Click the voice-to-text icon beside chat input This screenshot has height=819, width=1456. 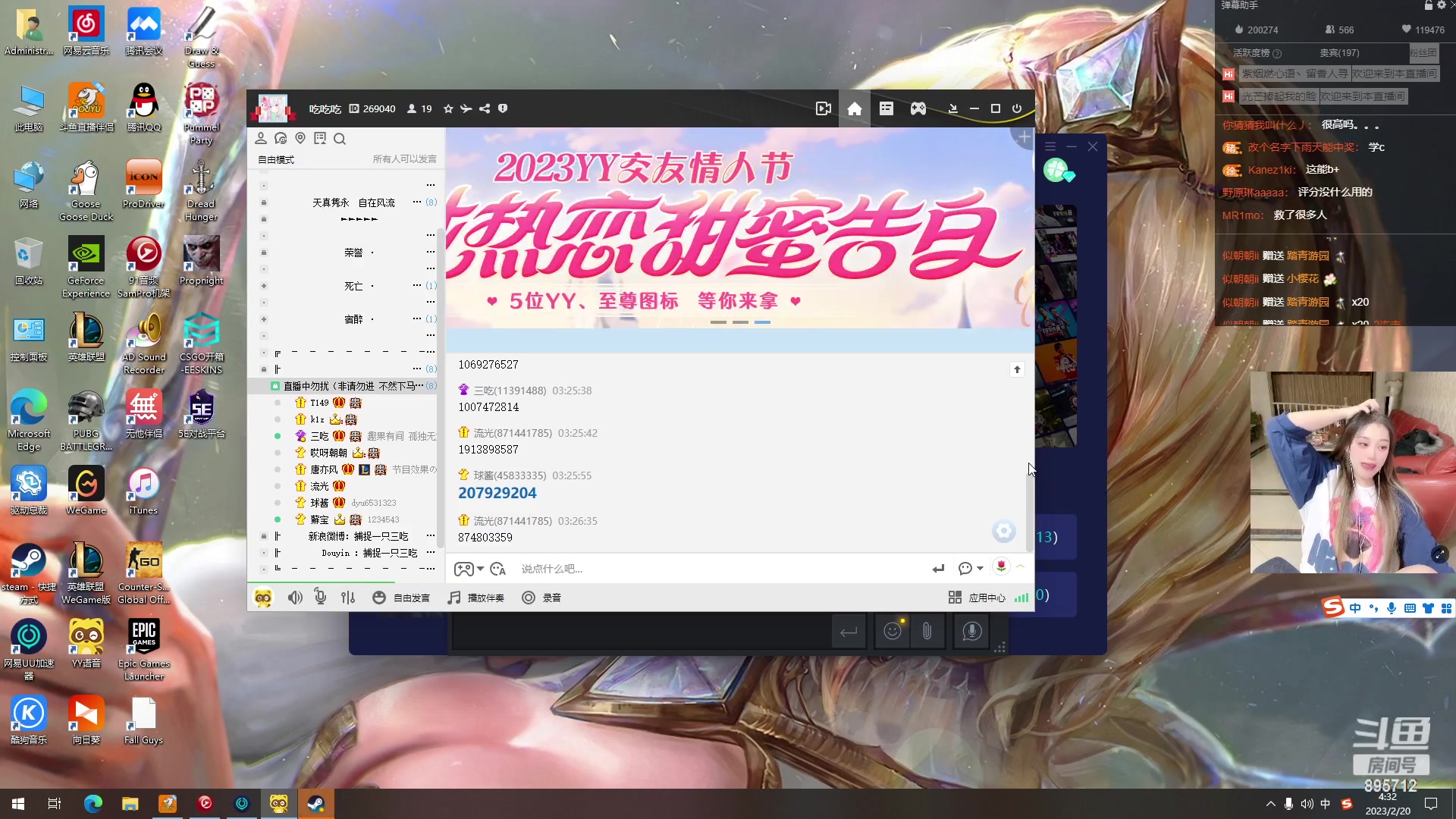tap(497, 569)
